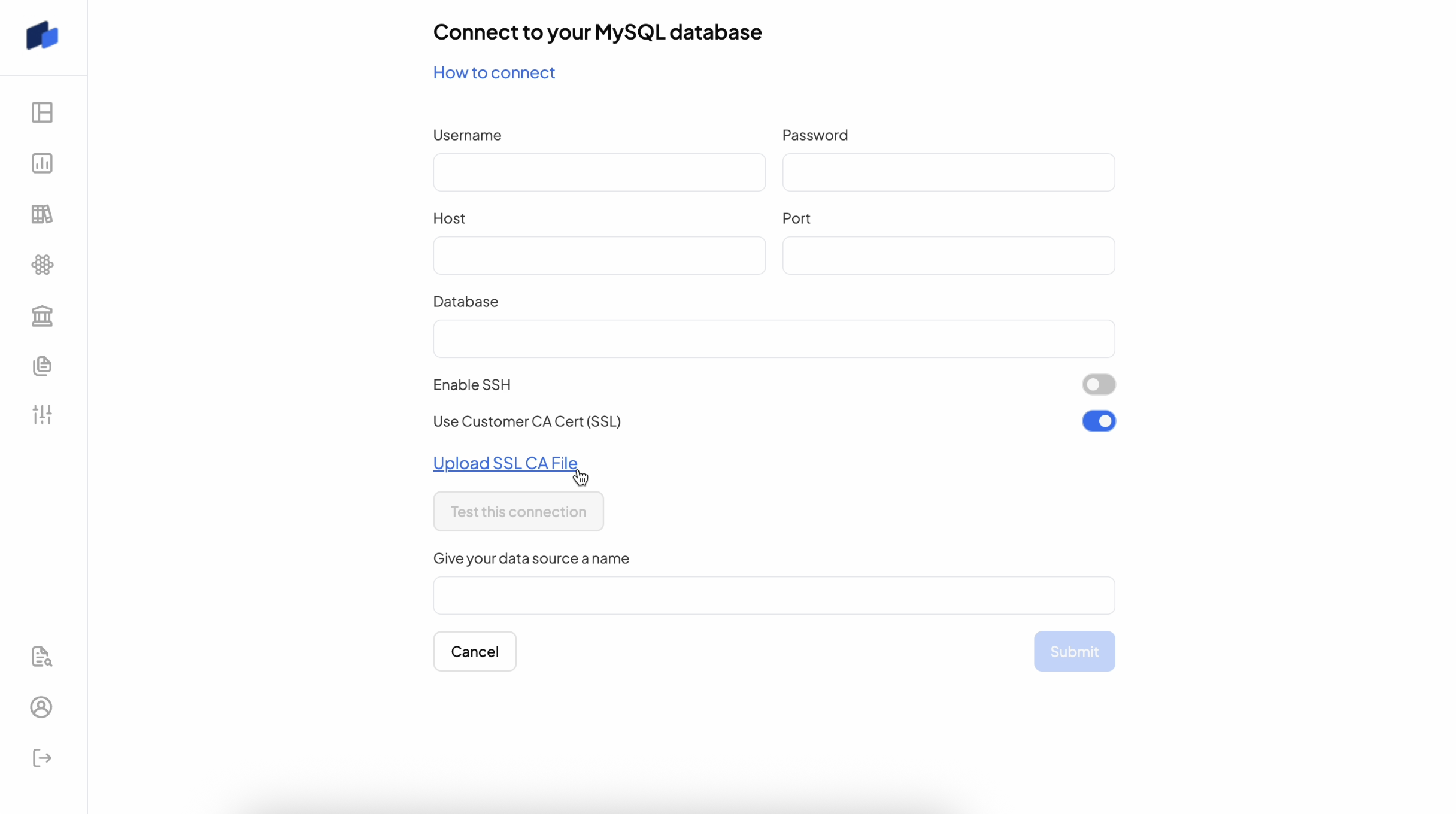Open the table layout sidebar icon
The image size is (1456, 814).
(x=42, y=113)
